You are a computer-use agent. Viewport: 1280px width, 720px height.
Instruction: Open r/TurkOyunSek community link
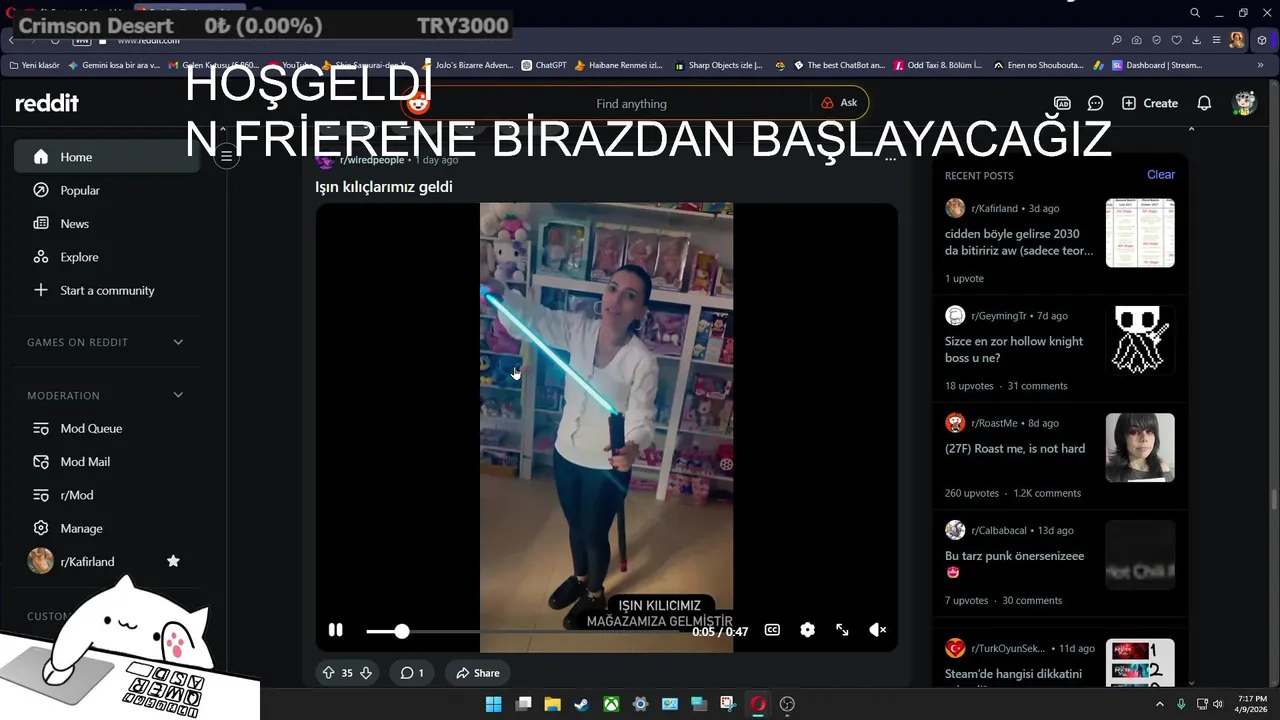tap(1007, 648)
